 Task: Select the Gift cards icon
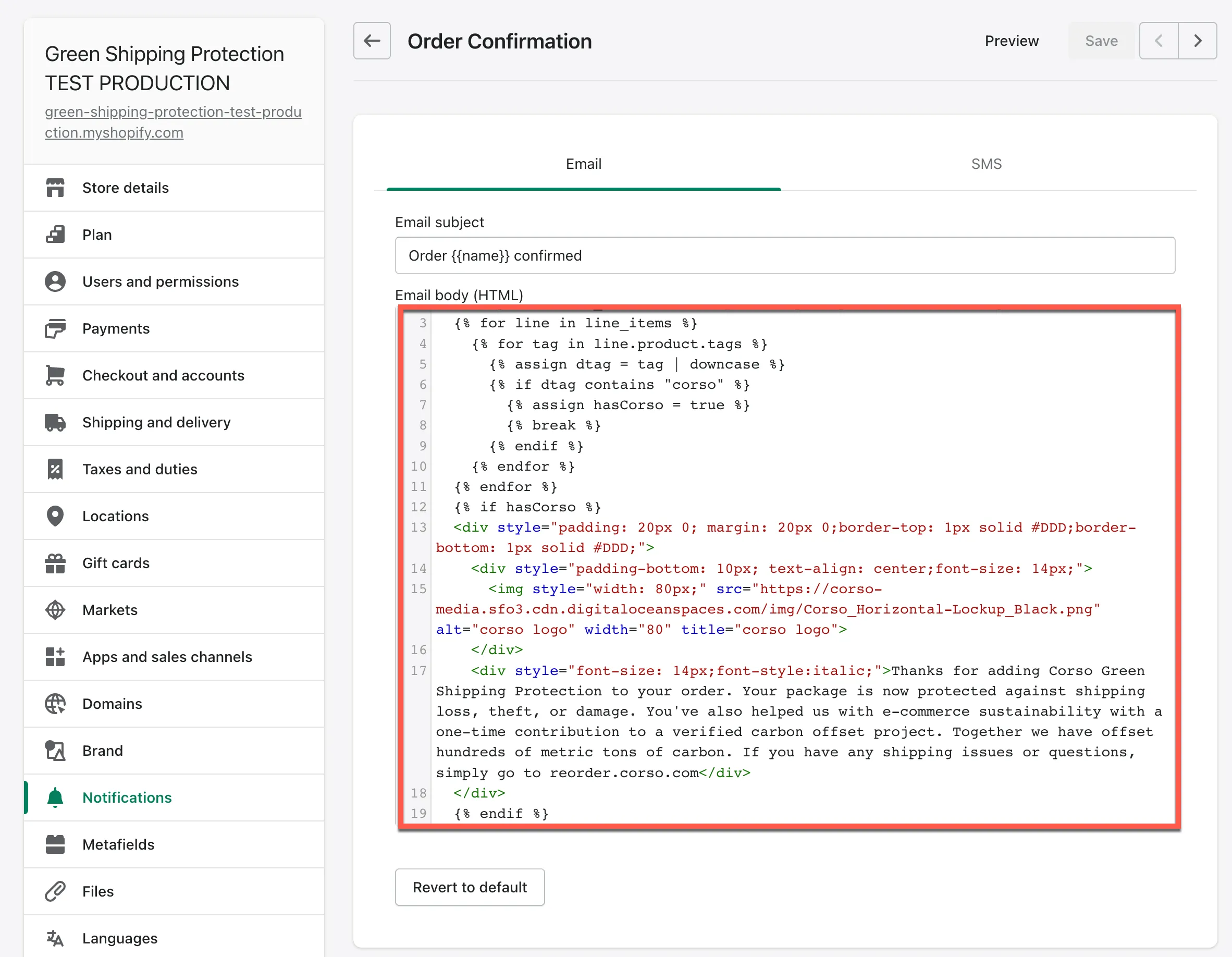(55, 562)
